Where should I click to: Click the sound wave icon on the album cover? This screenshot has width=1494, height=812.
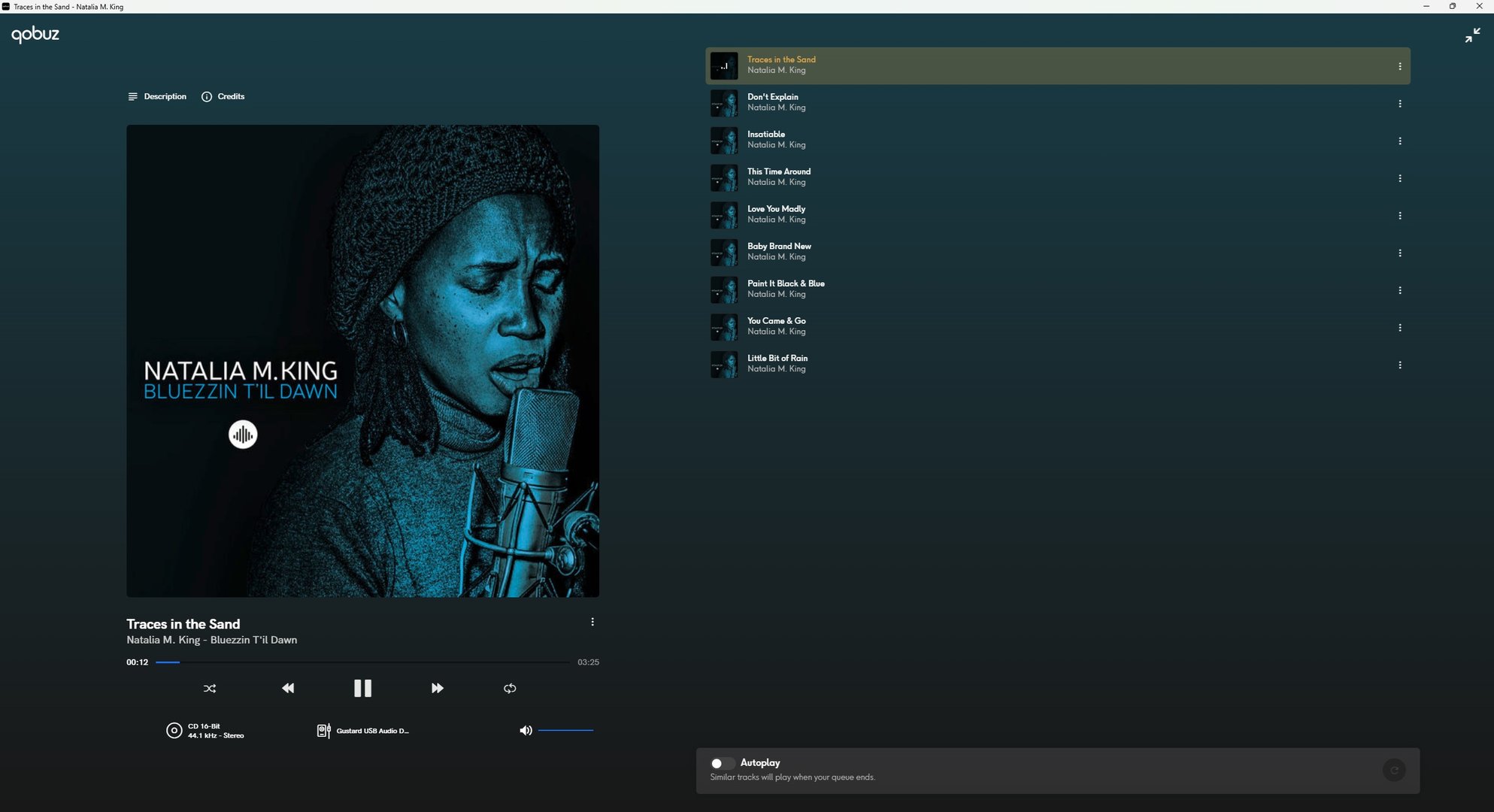pyautogui.click(x=243, y=435)
